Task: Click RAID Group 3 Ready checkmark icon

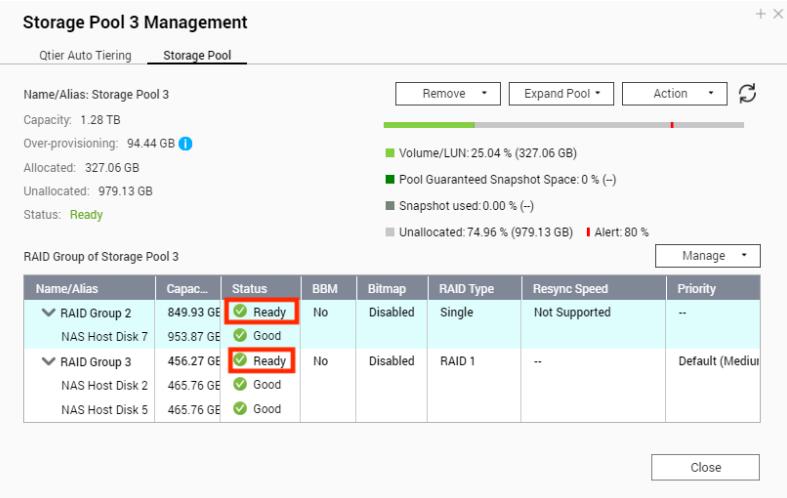Action: point(240,360)
